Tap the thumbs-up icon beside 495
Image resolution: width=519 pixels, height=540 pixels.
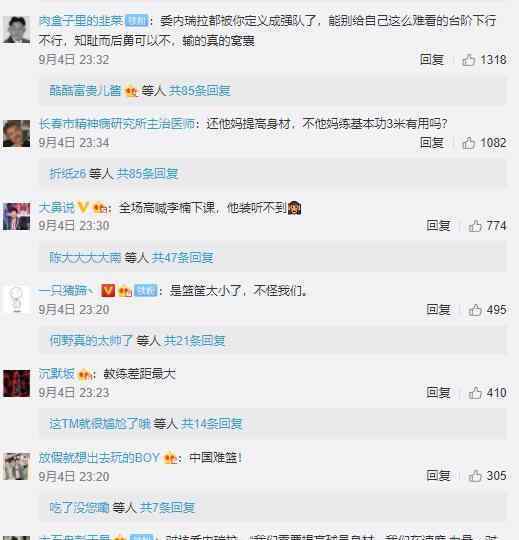(475, 310)
